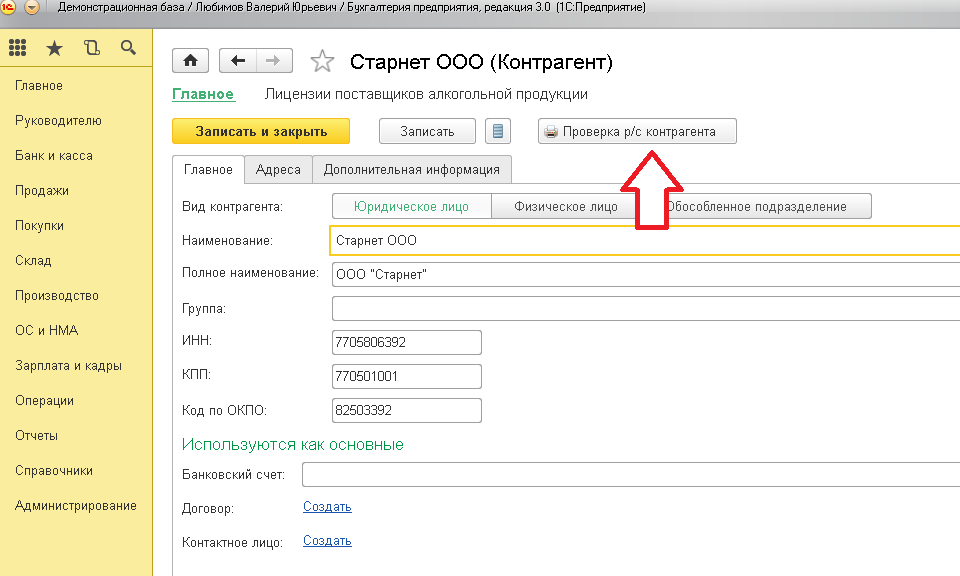
Task: Select Физическое лицо counterparty type
Action: [565, 207]
